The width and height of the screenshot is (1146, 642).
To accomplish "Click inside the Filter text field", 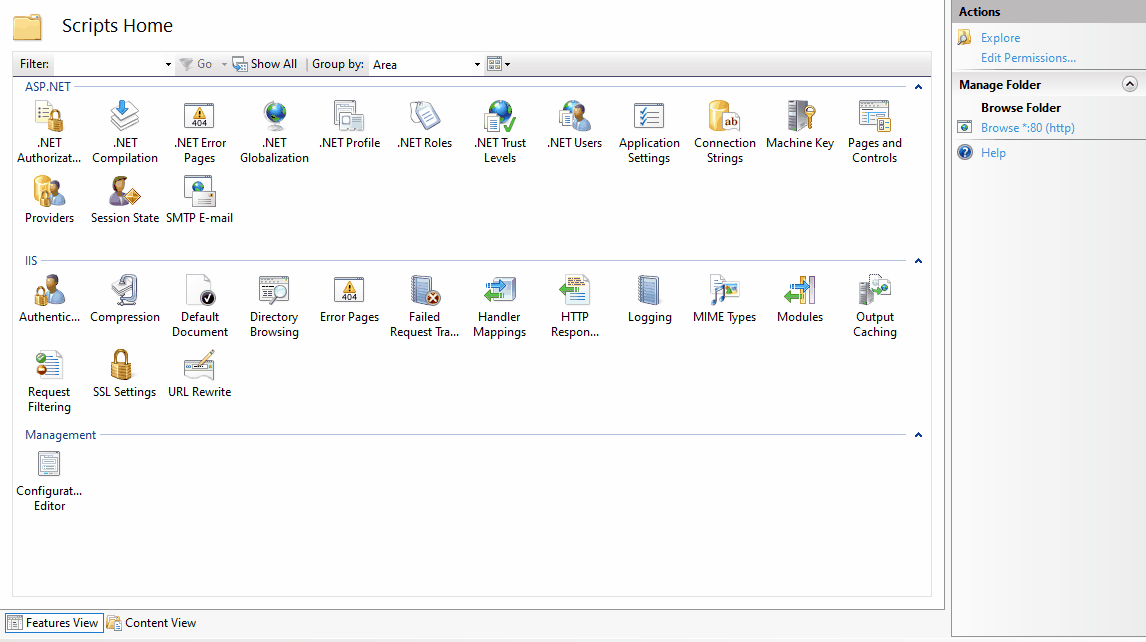I will (x=108, y=64).
